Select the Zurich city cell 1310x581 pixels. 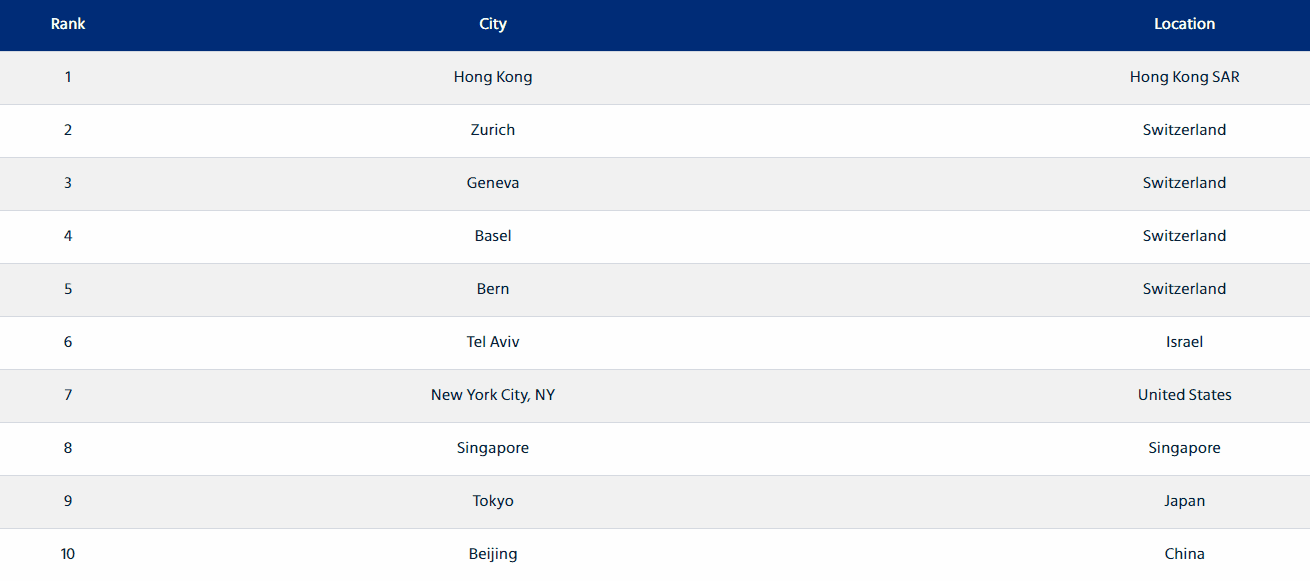pyautogui.click(x=493, y=130)
